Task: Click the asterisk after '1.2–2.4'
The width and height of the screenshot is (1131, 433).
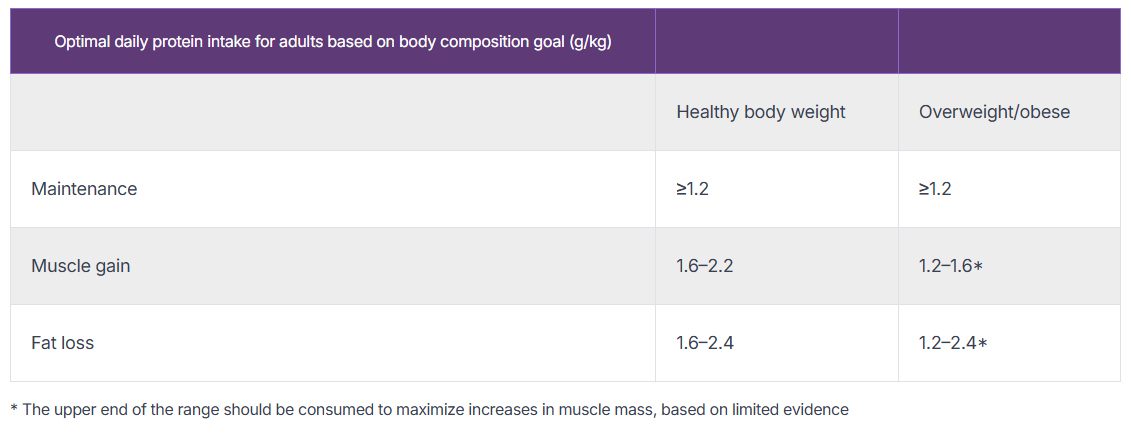Action: coord(983,344)
